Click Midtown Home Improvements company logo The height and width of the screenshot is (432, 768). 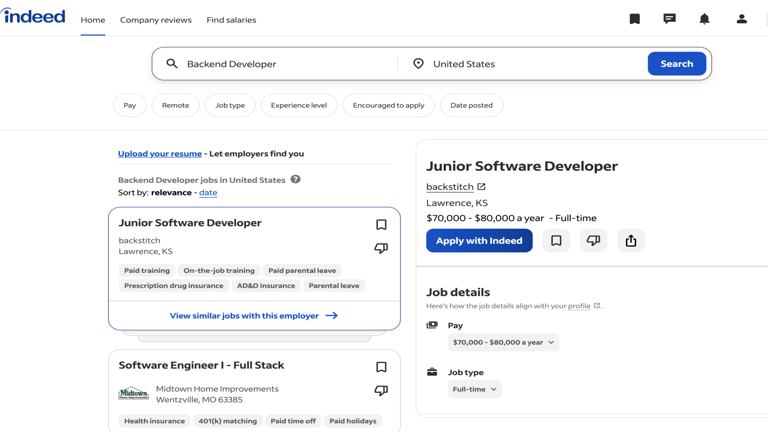pos(133,393)
